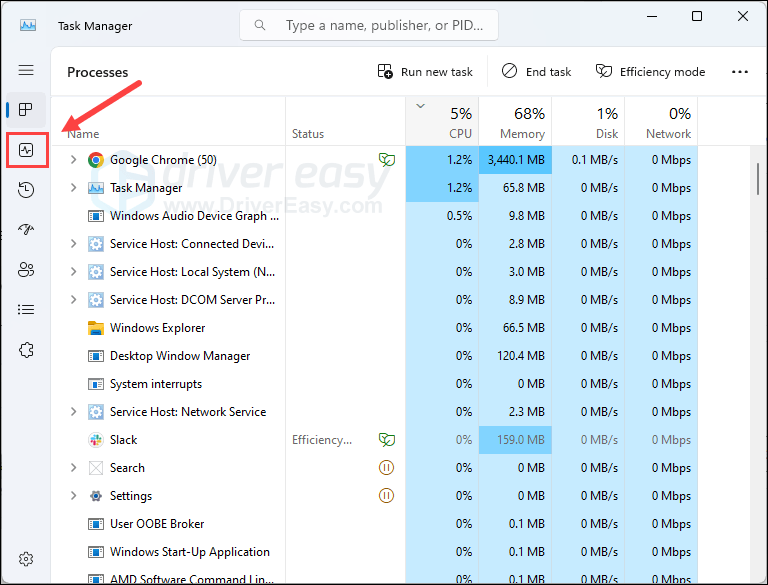Open the Performance tab in sidebar
The image size is (768, 585).
click(x=26, y=150)
